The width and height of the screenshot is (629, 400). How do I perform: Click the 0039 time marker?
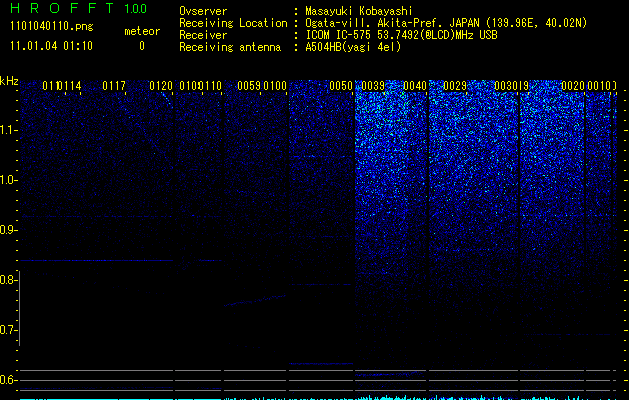pos(373,86)
